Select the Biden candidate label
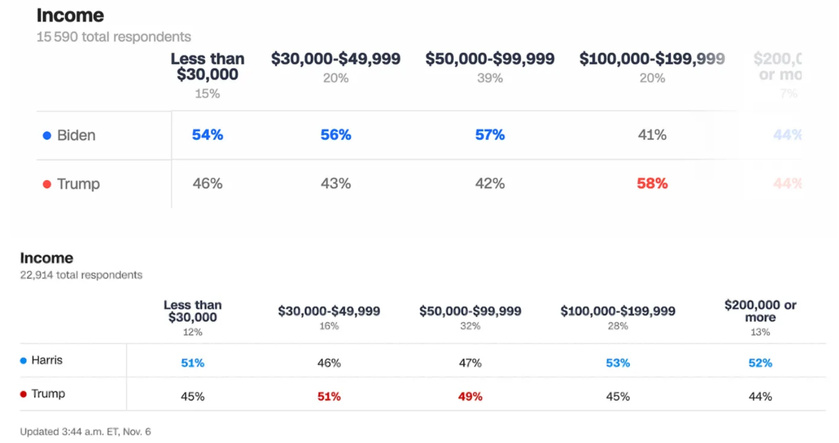 (76, 135)
